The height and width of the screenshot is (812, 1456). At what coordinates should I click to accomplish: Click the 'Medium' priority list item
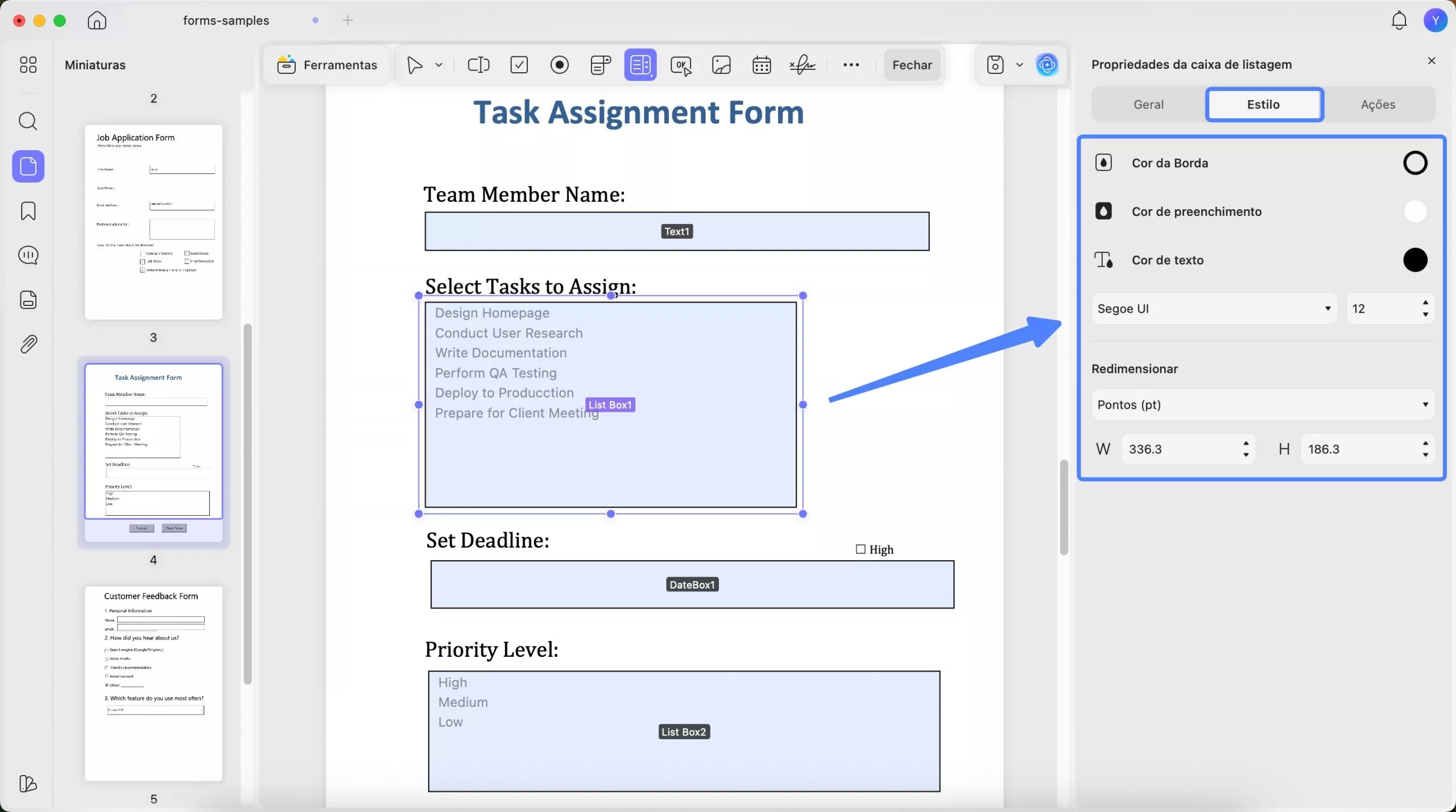pos(463,702)
